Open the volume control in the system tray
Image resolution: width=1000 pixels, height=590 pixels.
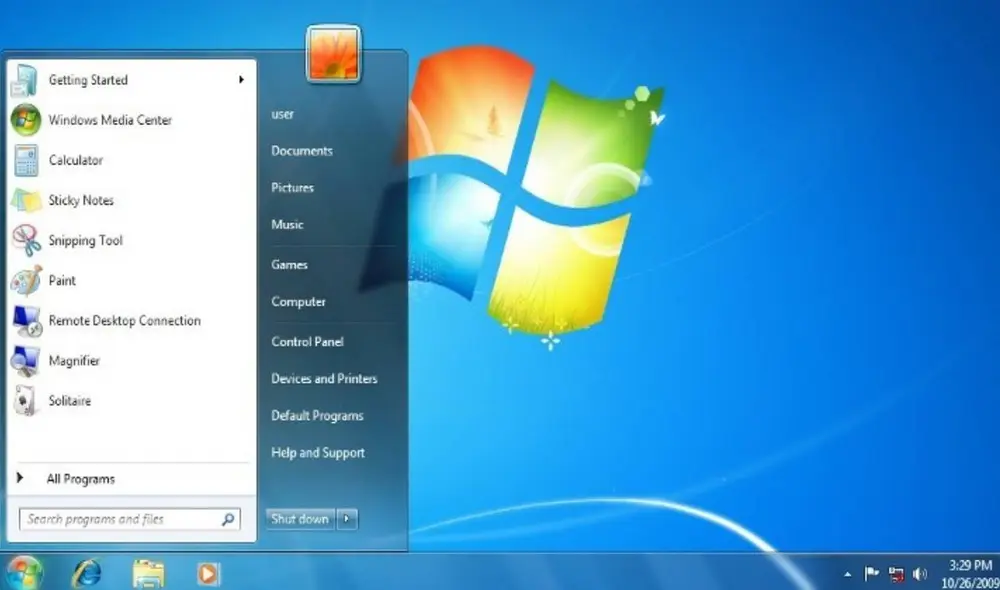click(918, 573)
